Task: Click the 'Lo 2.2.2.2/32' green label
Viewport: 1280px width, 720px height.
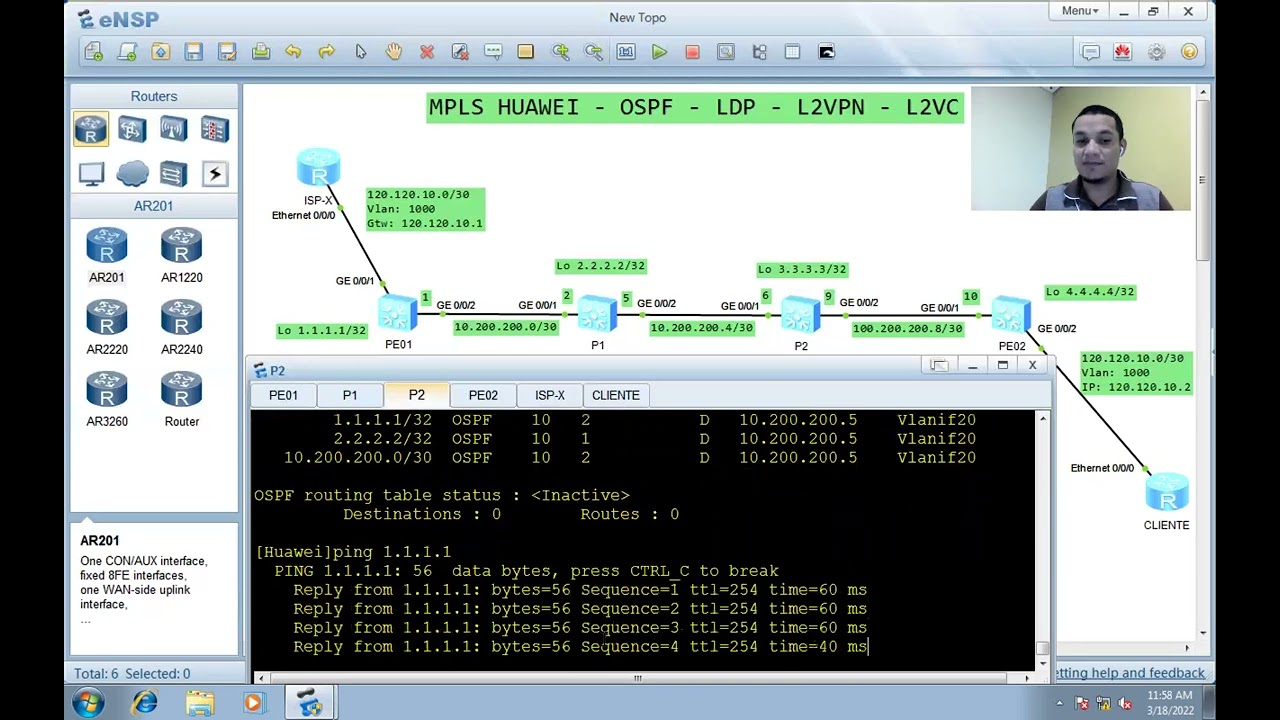Action: (x=601, y=266)
